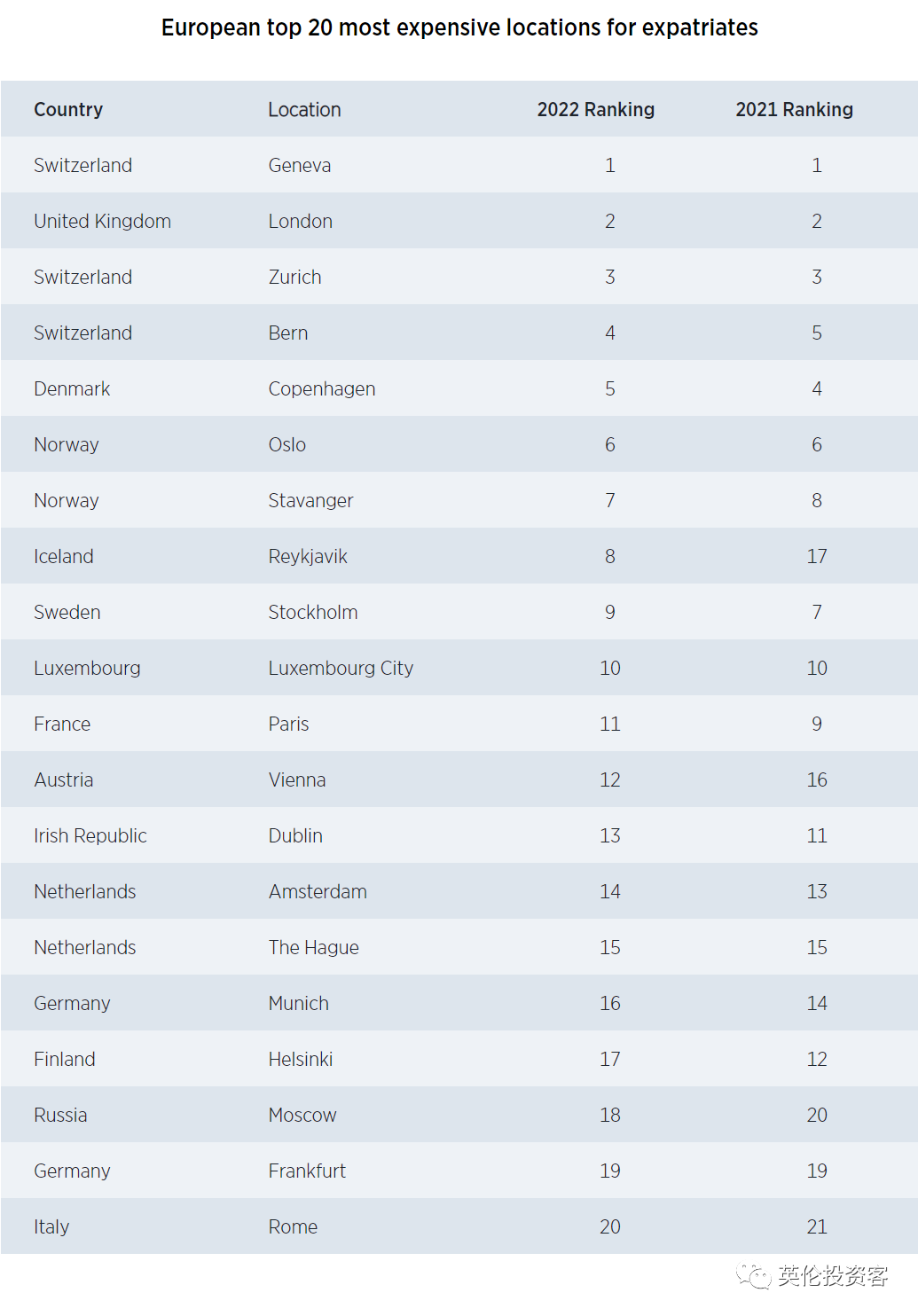Click the Frankfurt location cell
This screenshot has height=1316, width=918.
pyautogui.click(x=307, y=1171)
